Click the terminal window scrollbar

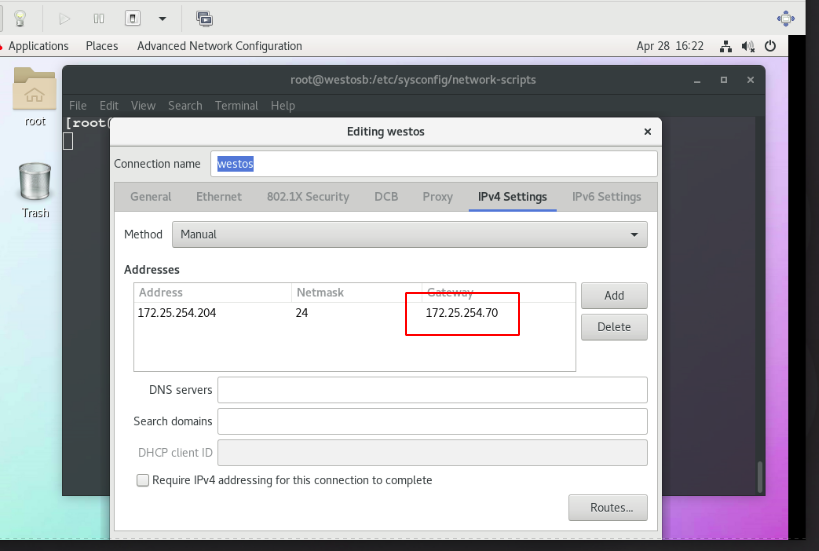760,476
